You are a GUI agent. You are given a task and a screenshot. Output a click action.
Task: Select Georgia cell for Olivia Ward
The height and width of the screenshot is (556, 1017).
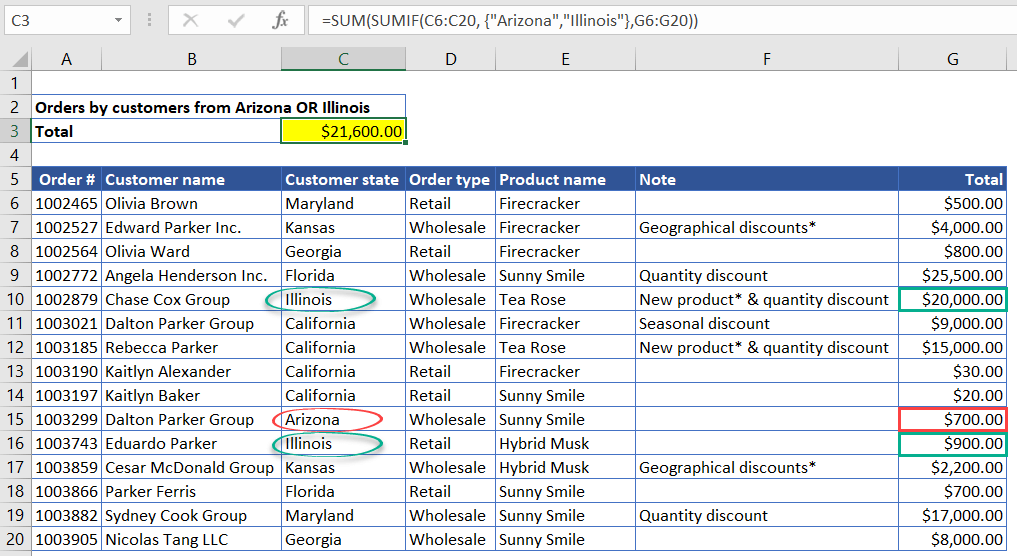343,252
